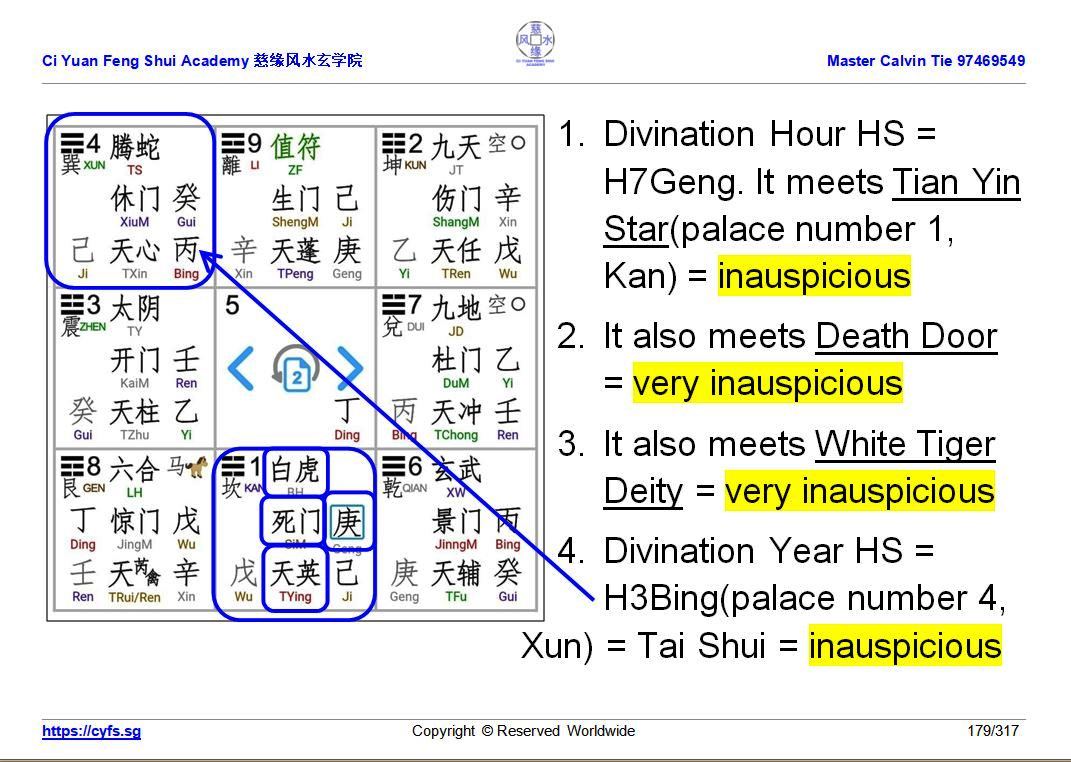This screenshot has height=762, width=1071.
Task: Click the left chevron in center palace
Action: 241,369
